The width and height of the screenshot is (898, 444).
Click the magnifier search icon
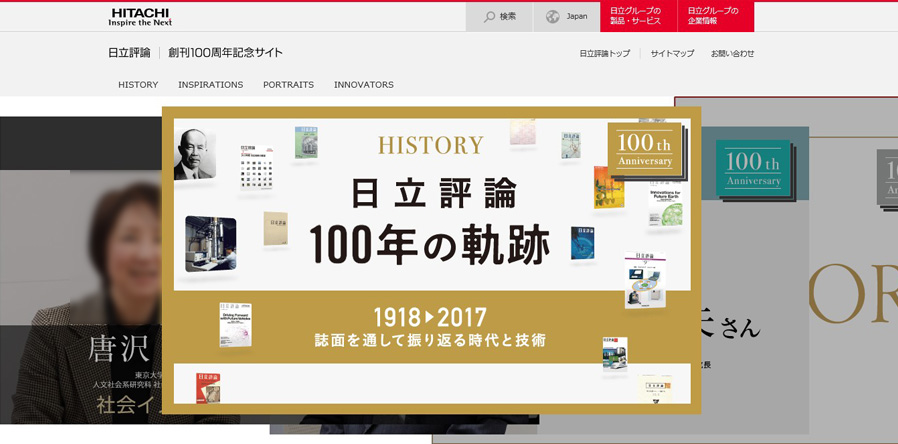tap(489, 17)
